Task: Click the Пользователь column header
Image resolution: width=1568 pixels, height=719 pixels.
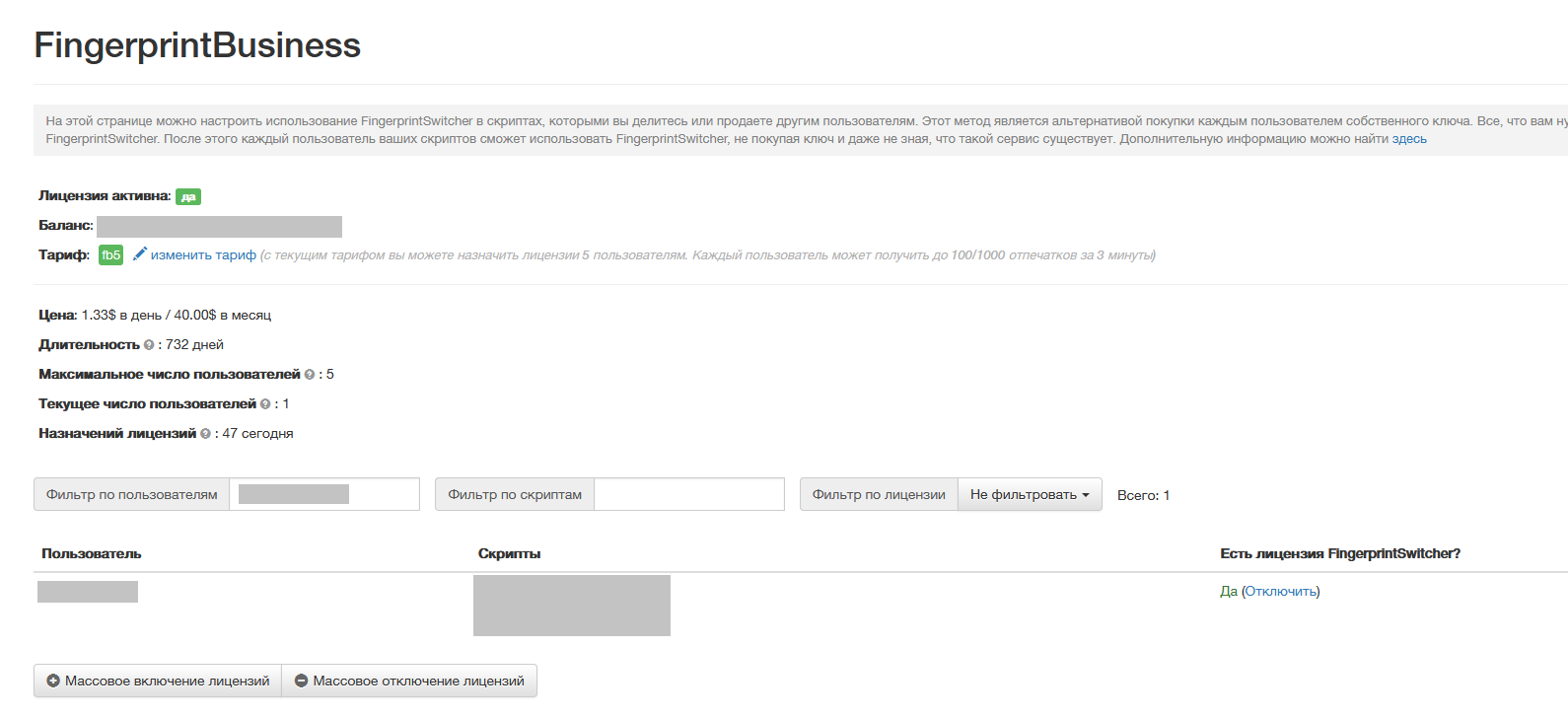Action: pos(92,554)
